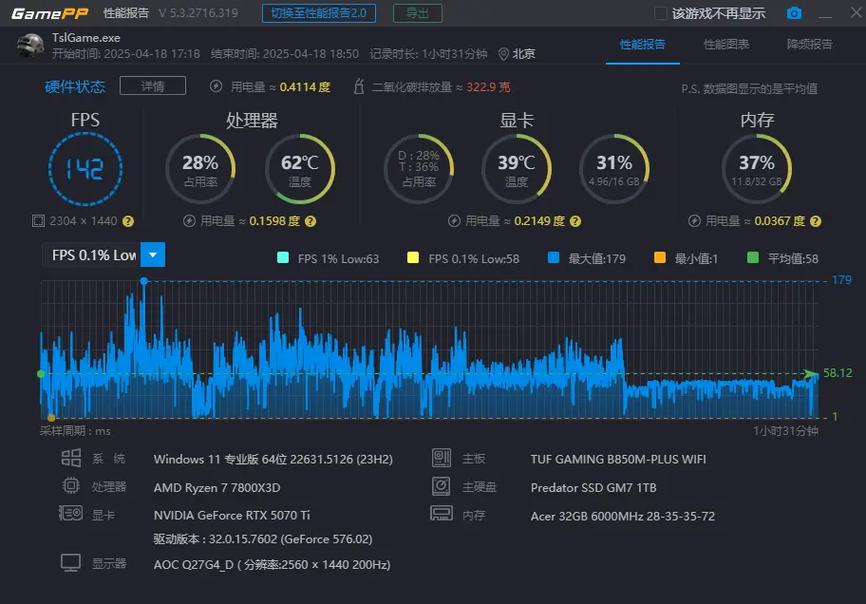Click the carbon dioxide emission bottle icon
Viewport: 866px width, 604px height.
(359, 87)
